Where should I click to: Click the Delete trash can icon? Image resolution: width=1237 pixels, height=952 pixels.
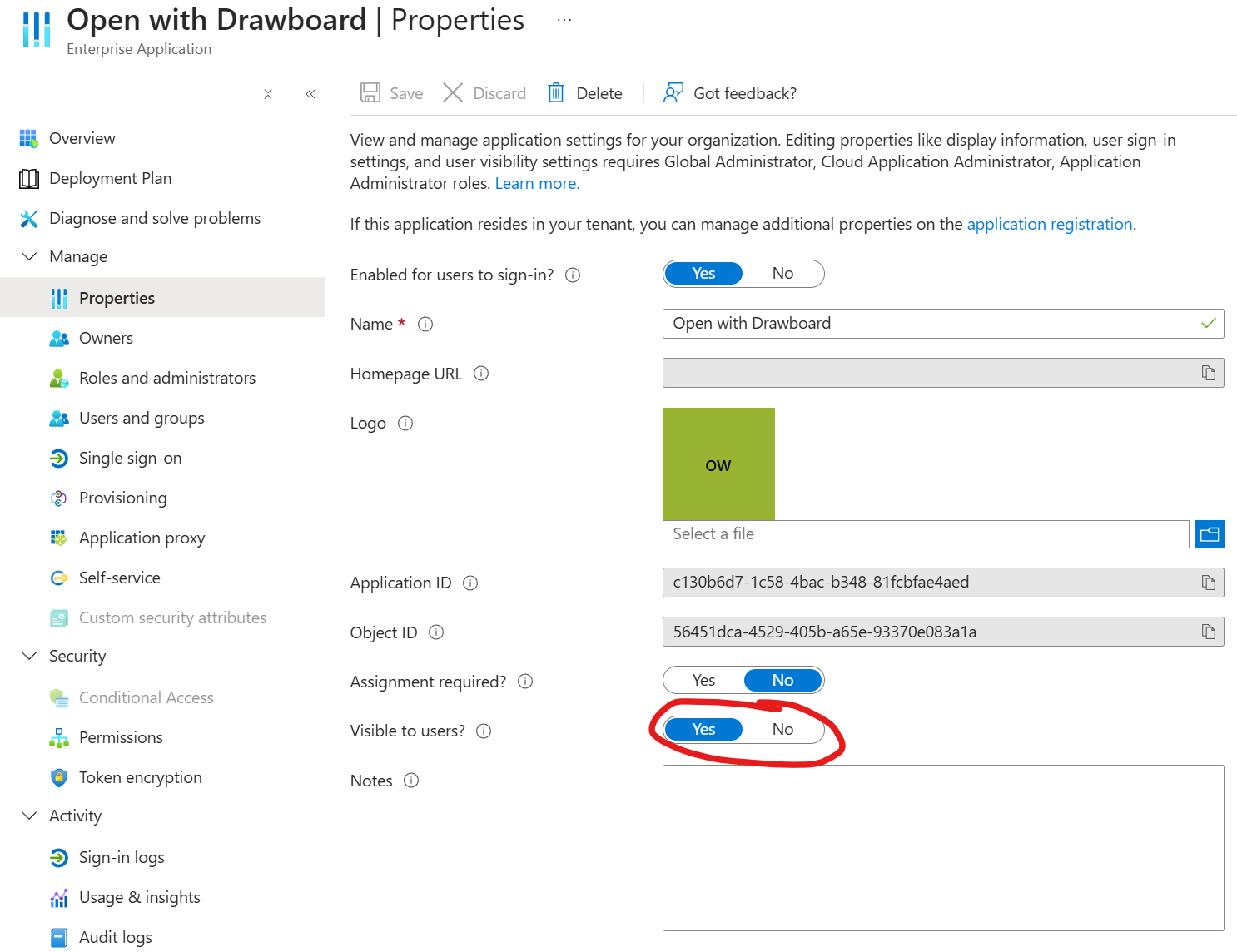[x=556, y=92]
